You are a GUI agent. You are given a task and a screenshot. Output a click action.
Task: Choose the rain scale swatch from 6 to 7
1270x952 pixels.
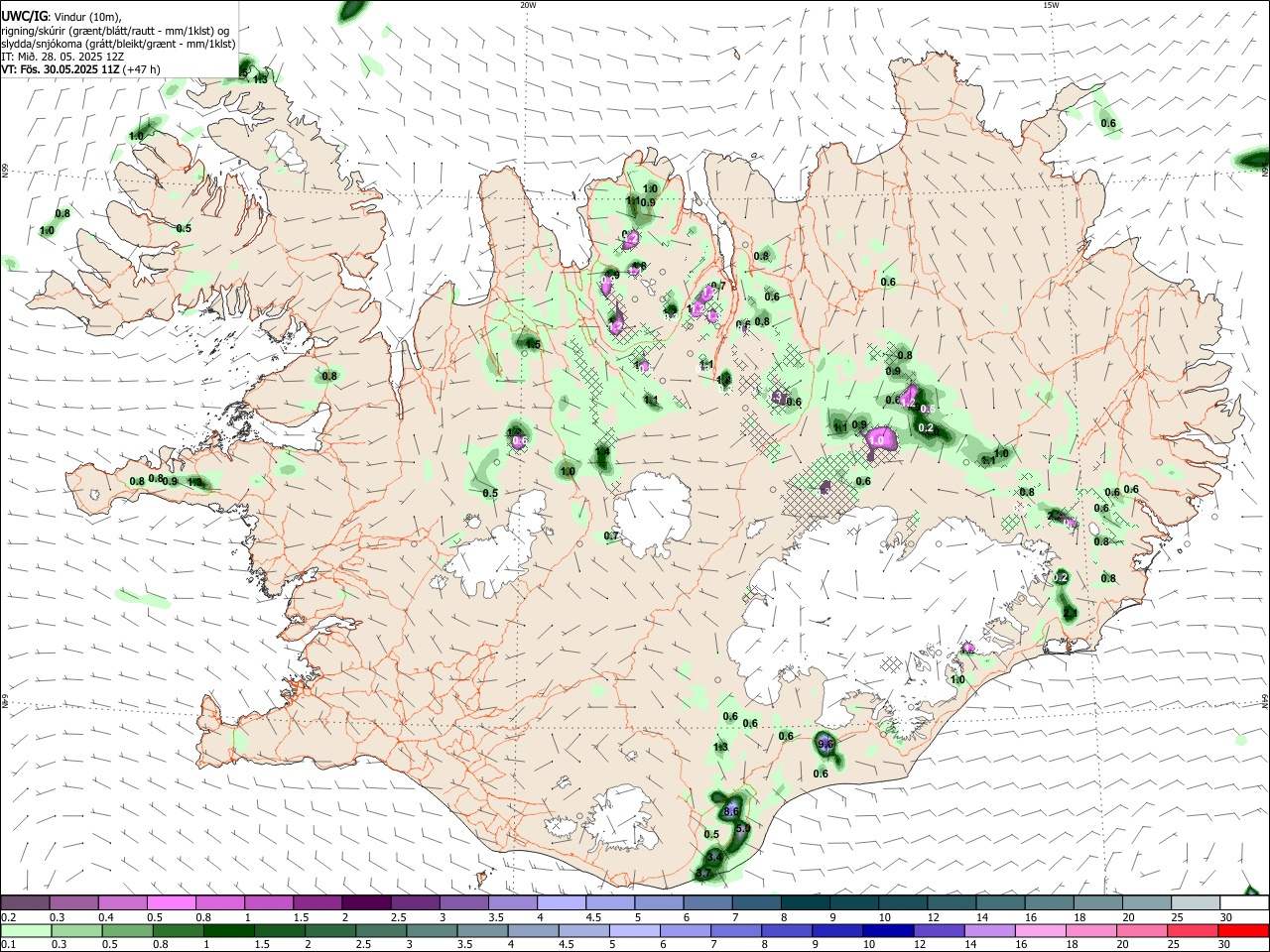(x=685, y=931)
